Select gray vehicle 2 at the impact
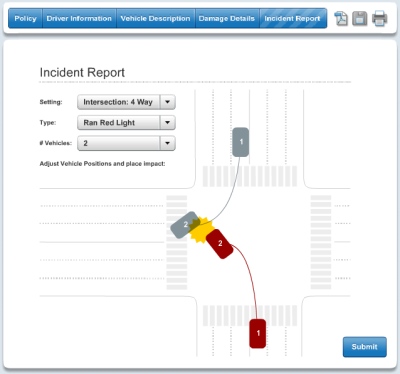Image resolution: width=400 pixels, height=374 pixels. click(184, 225)
